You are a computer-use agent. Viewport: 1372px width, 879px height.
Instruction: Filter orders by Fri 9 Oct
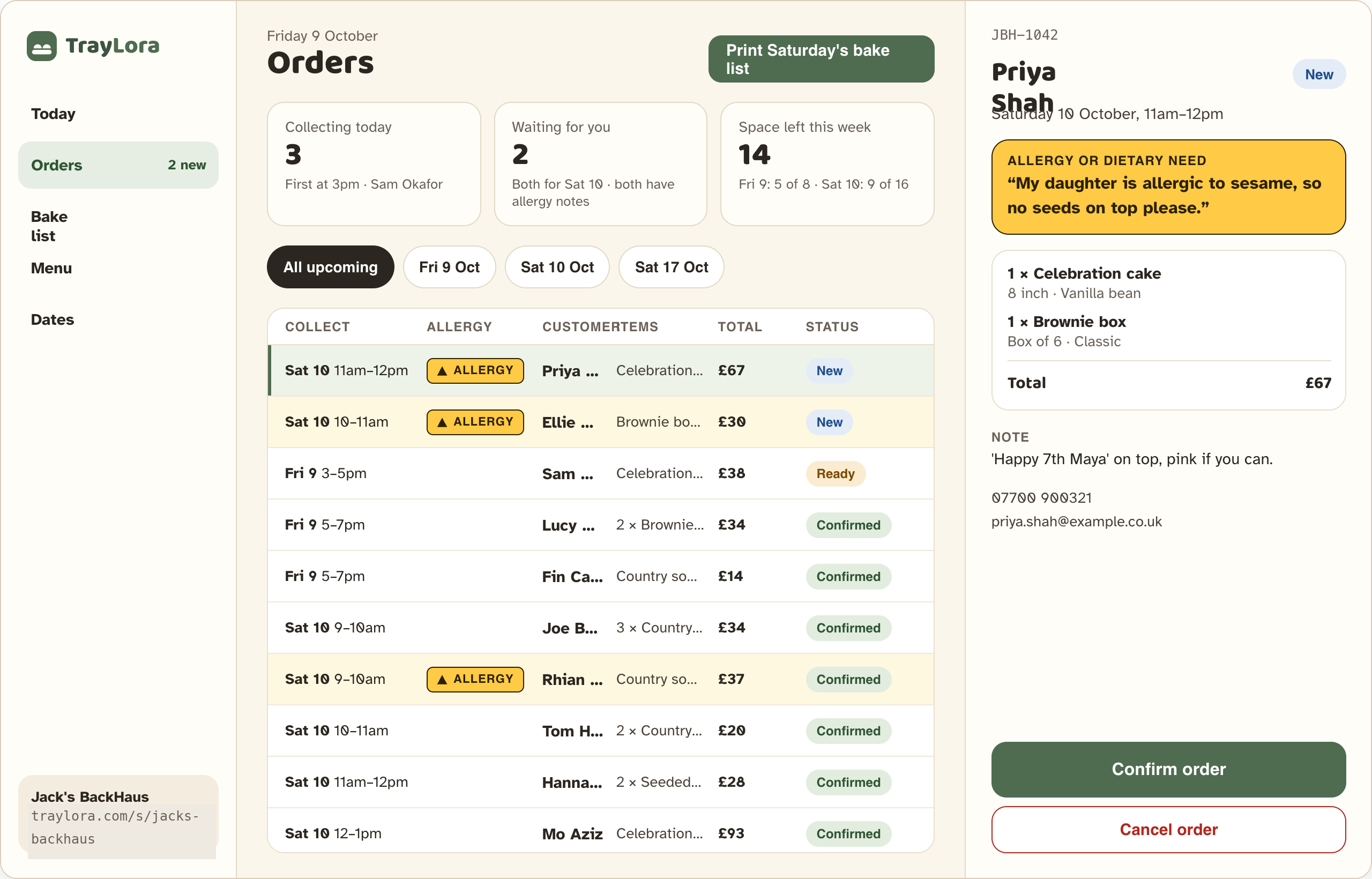[x=449, y=266]
